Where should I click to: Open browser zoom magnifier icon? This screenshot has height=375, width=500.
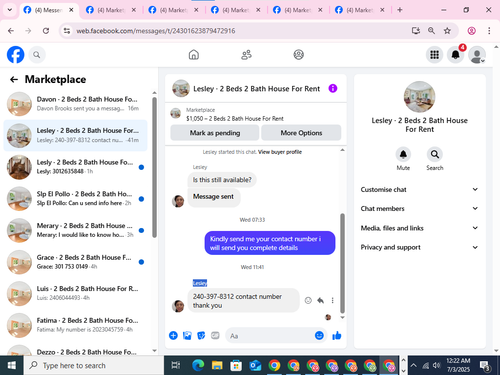click(431, 31)
